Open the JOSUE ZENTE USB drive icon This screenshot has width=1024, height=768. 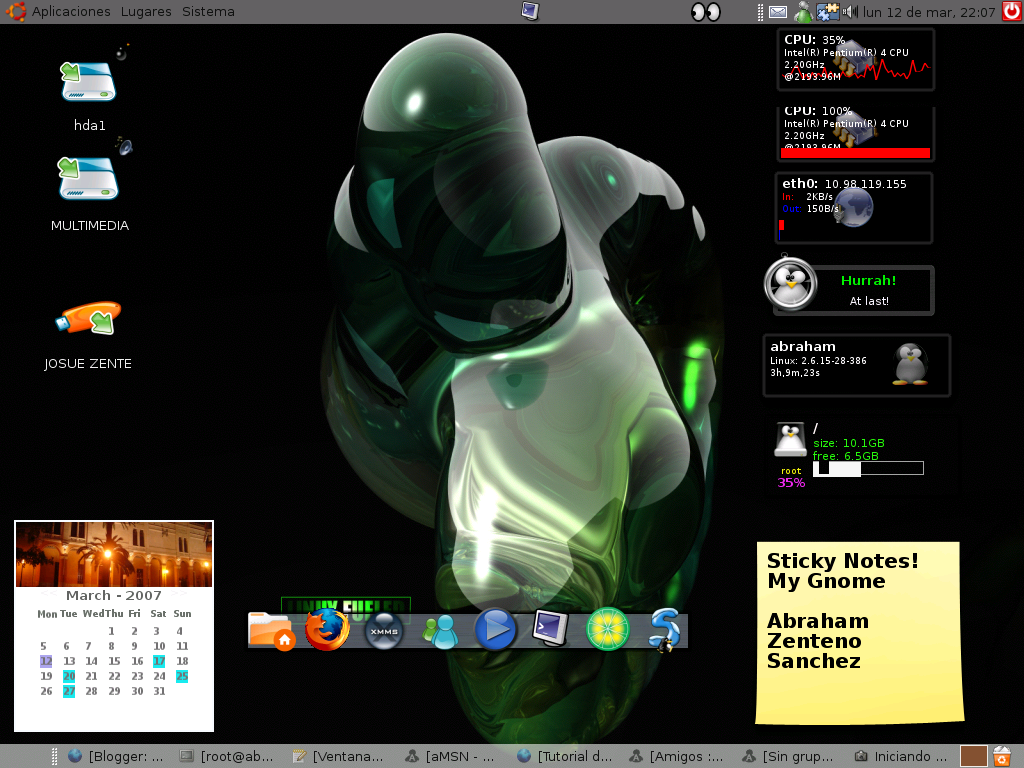tap(89, 318)
